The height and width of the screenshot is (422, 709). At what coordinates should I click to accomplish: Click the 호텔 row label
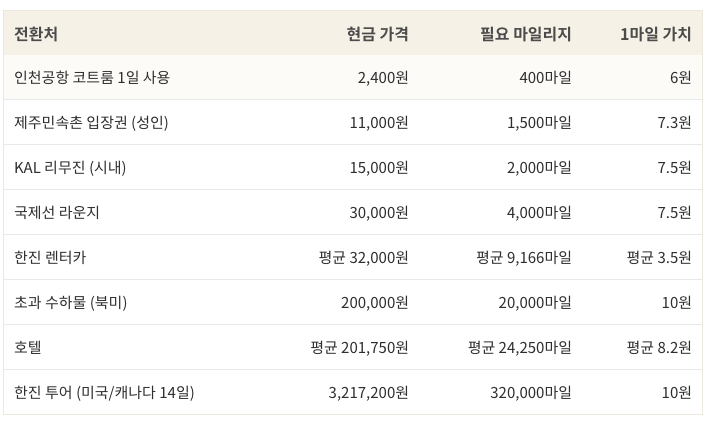tap(28, 347)
